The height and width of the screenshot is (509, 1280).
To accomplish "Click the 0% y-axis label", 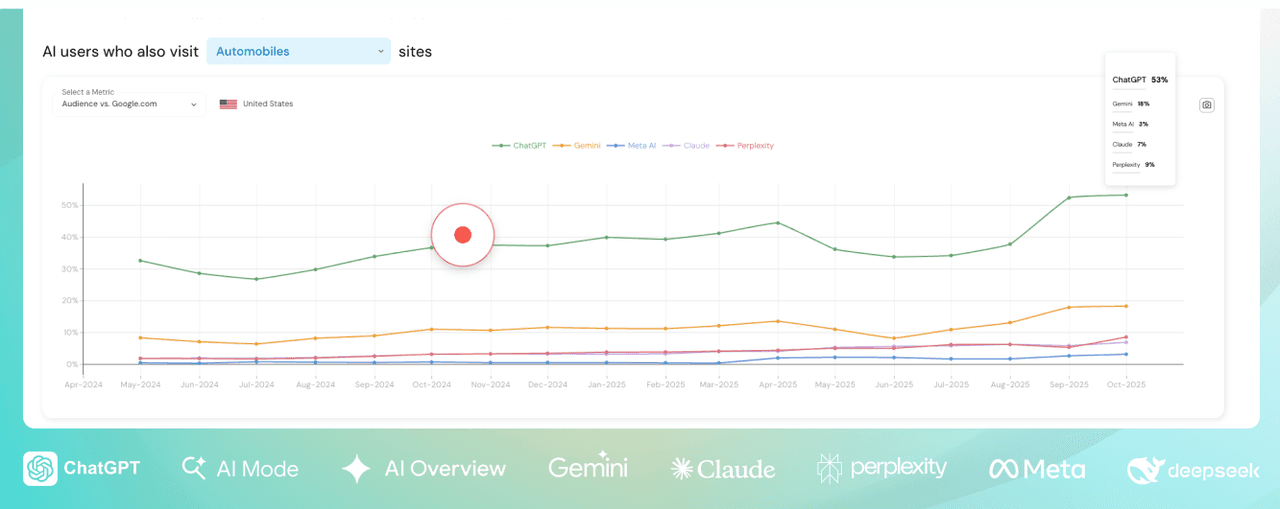I will click(72, 365).
